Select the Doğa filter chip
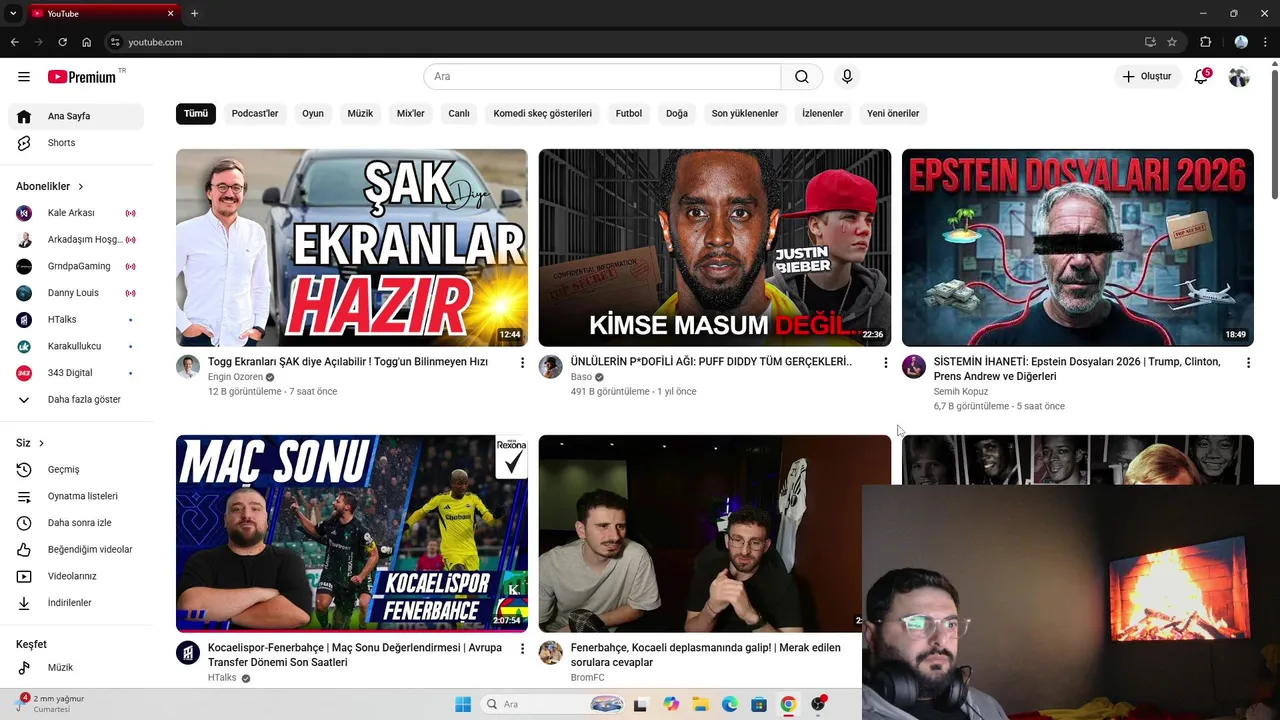Image resolution: width=1280 pixels, height=720 pixels. [x=677, y=113]
